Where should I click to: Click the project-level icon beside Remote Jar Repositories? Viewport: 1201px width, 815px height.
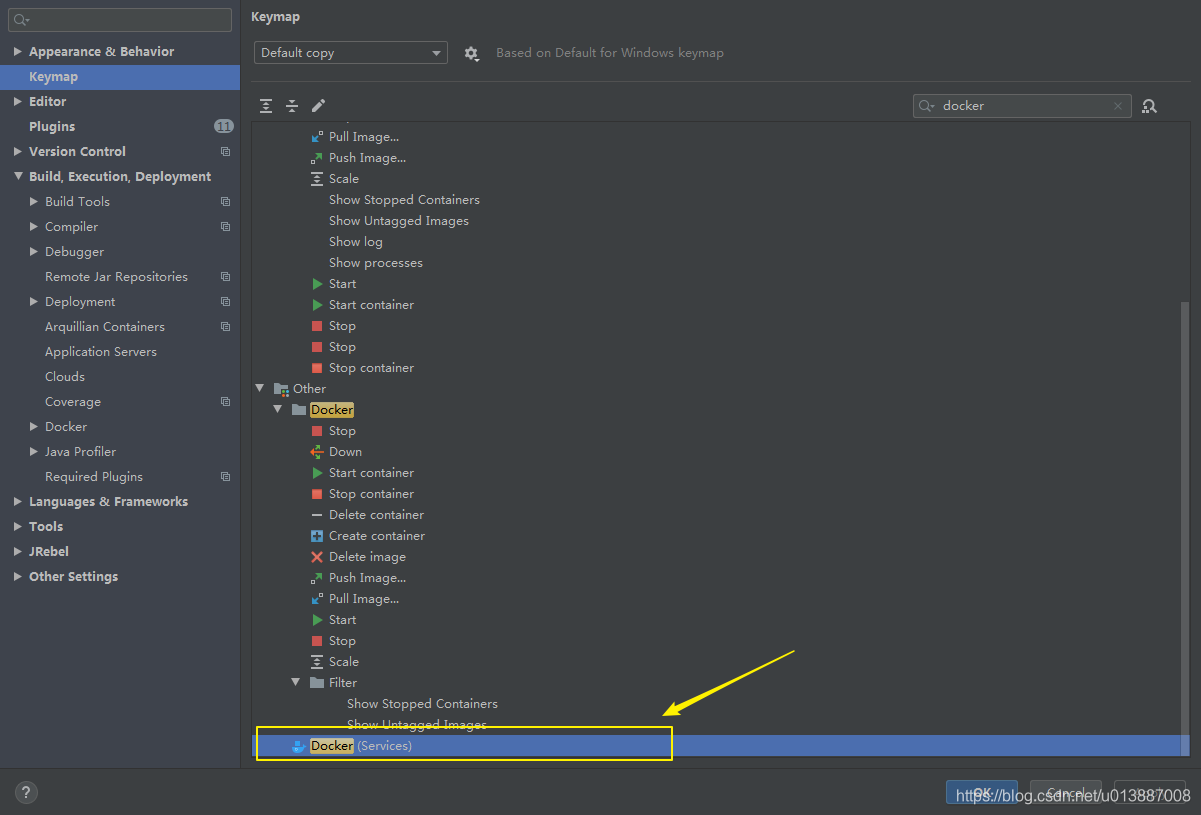[x=225, y=277]
